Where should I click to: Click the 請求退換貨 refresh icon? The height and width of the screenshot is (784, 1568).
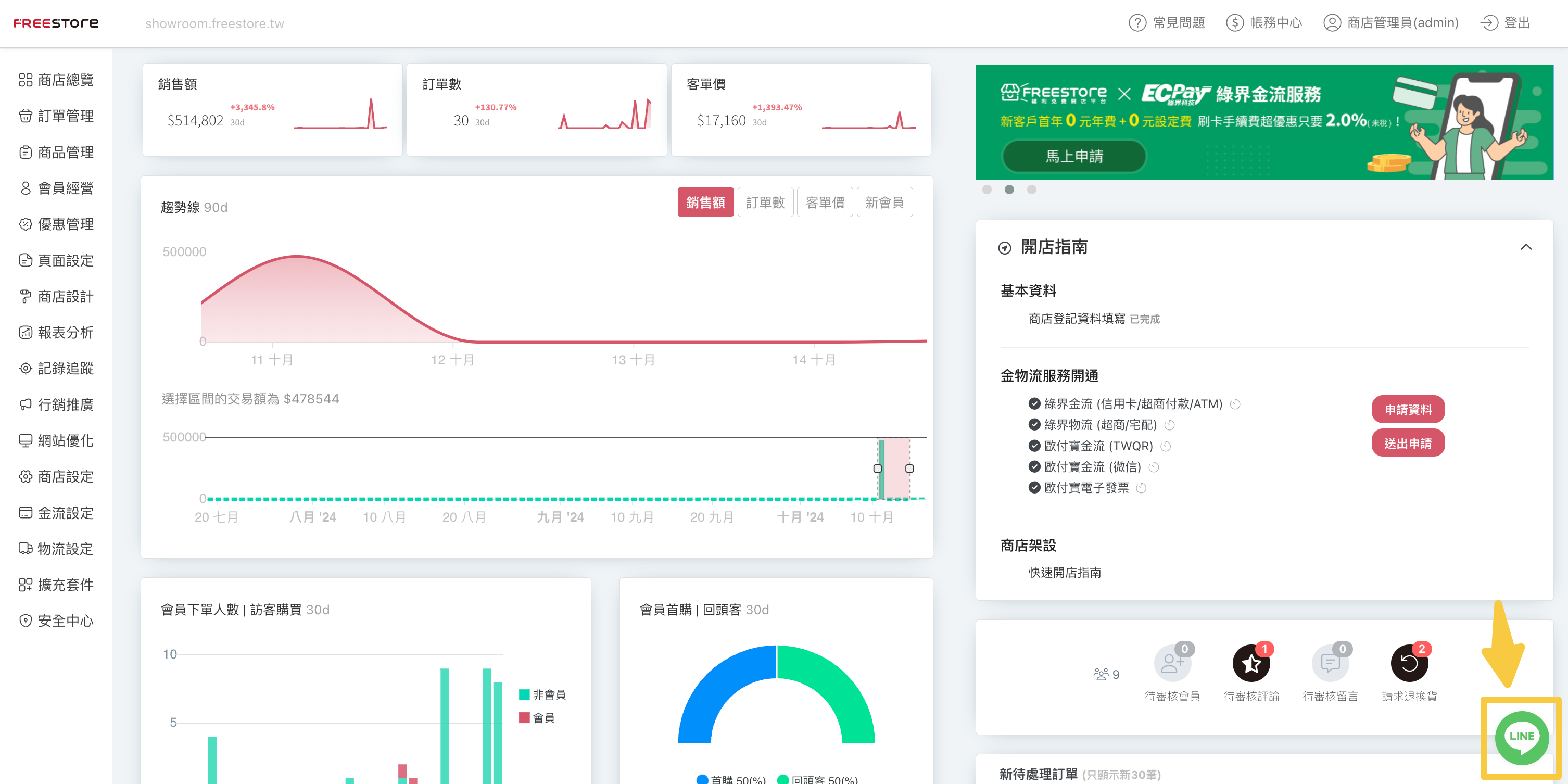point(1409,663)
